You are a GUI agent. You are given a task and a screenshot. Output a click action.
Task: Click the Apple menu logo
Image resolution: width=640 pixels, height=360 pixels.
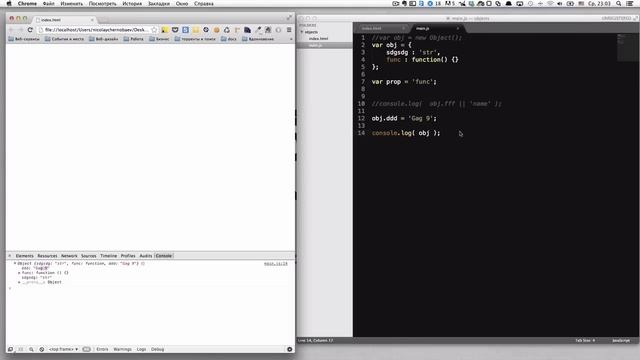coord(9,3)
